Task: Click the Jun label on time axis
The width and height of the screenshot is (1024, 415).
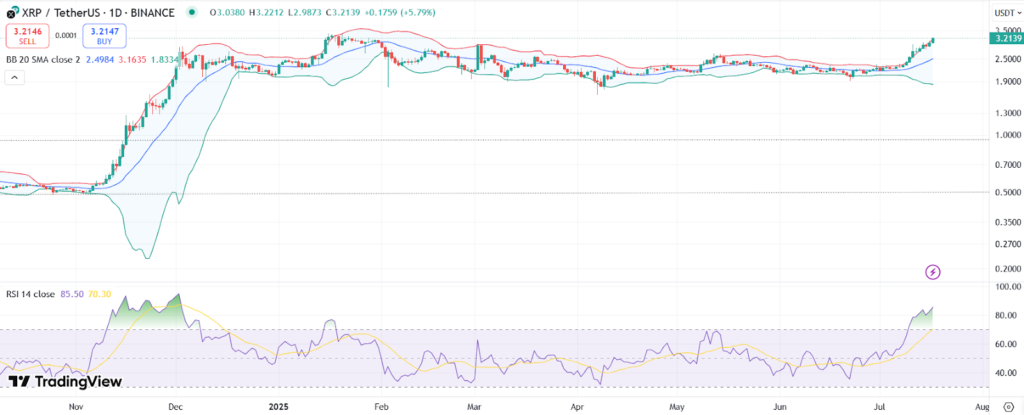Action: pos(779,406)
